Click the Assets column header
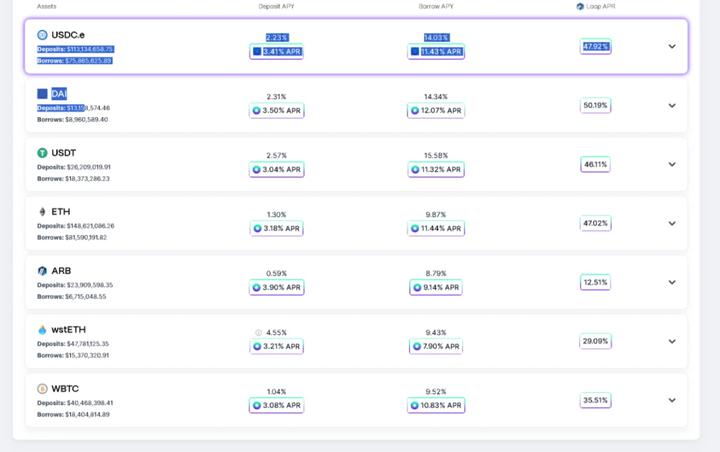The height and width of the screenshot is (452, 720). coord(46,6)
